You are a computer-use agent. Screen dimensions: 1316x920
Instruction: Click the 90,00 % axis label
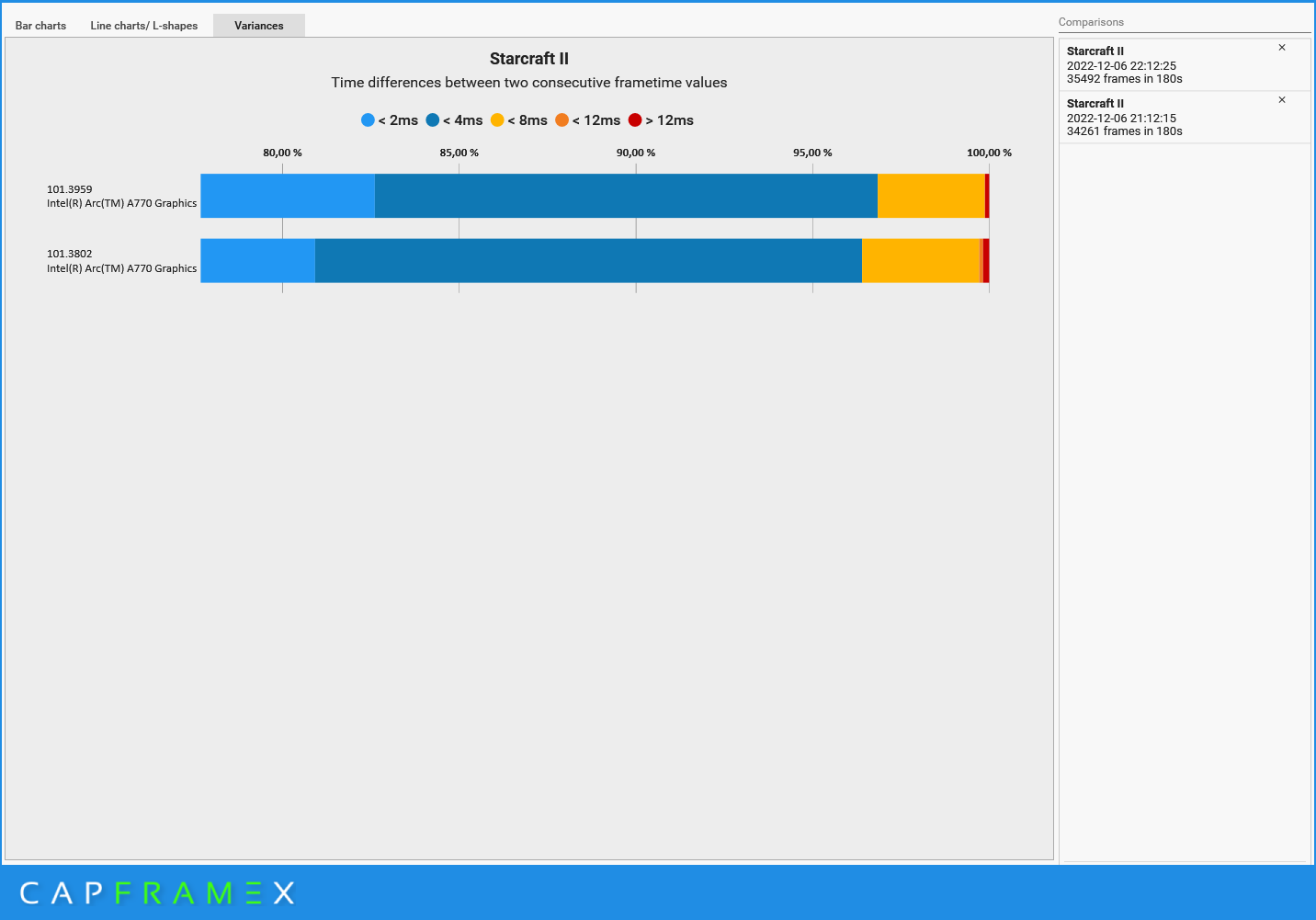click(636, 153)
